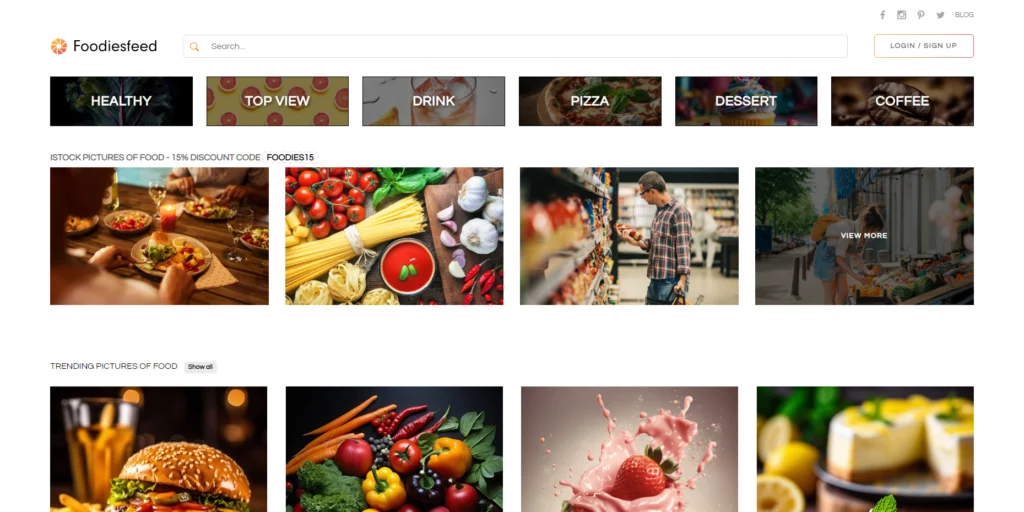Click the Foodiesfeed orange logo
The height and width of the screenshot is (512, 1024).
click(59, 46)
